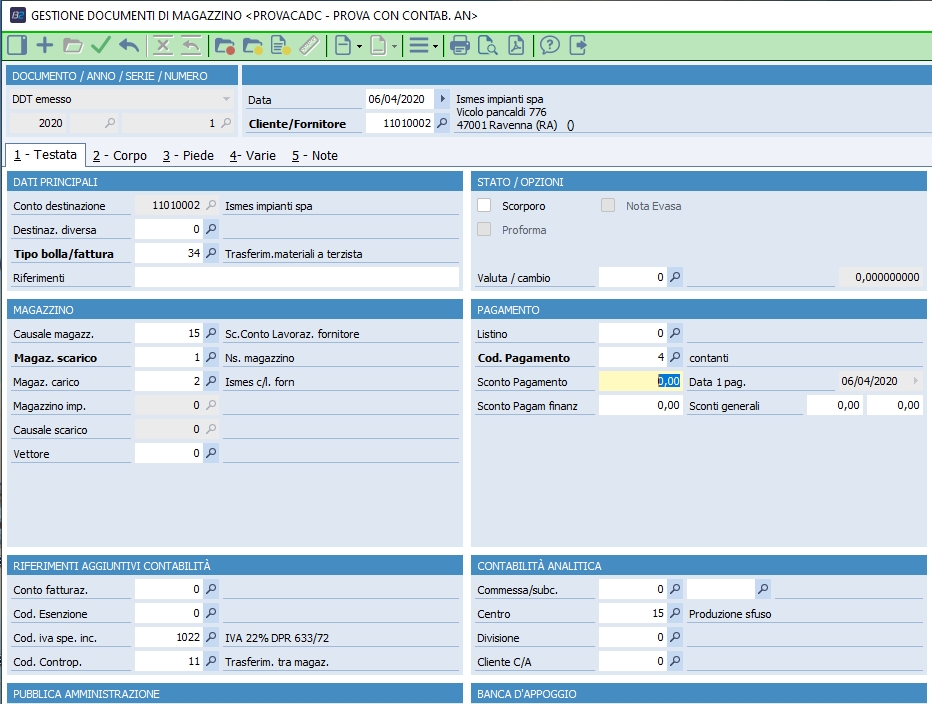Switch to the 2 - Corpo tab
Image resolution: width=932 pixels, height=704 pixels.
119,156
